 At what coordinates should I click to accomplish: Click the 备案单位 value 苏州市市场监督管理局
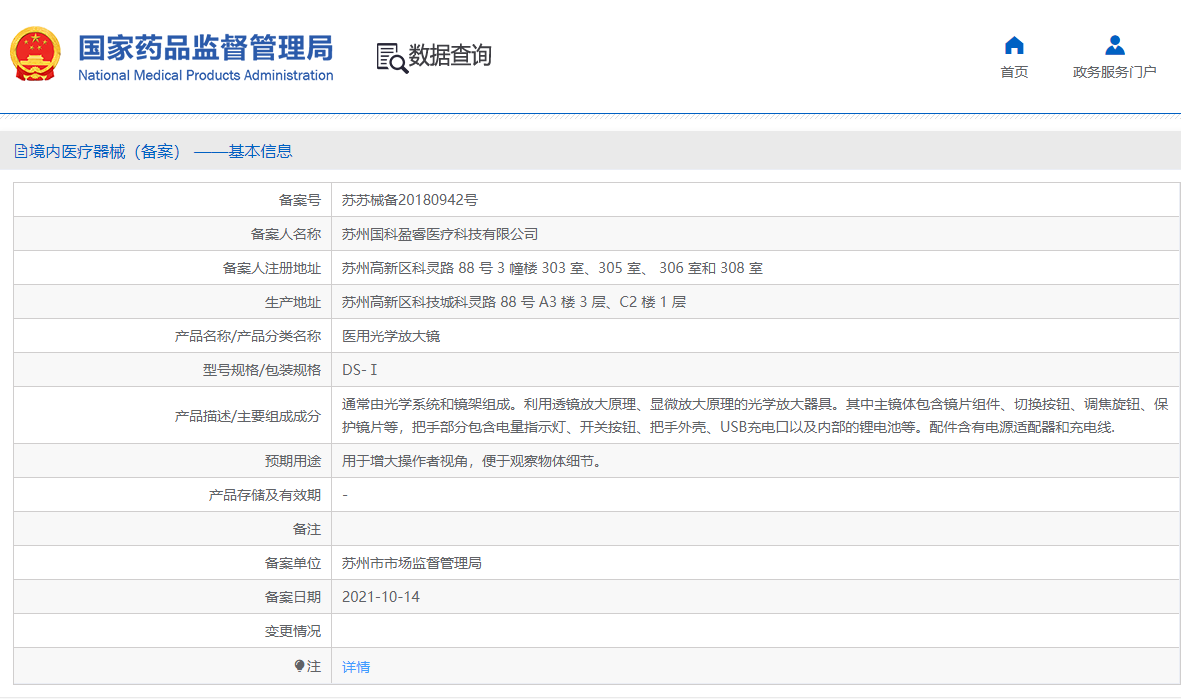point(412,563)
